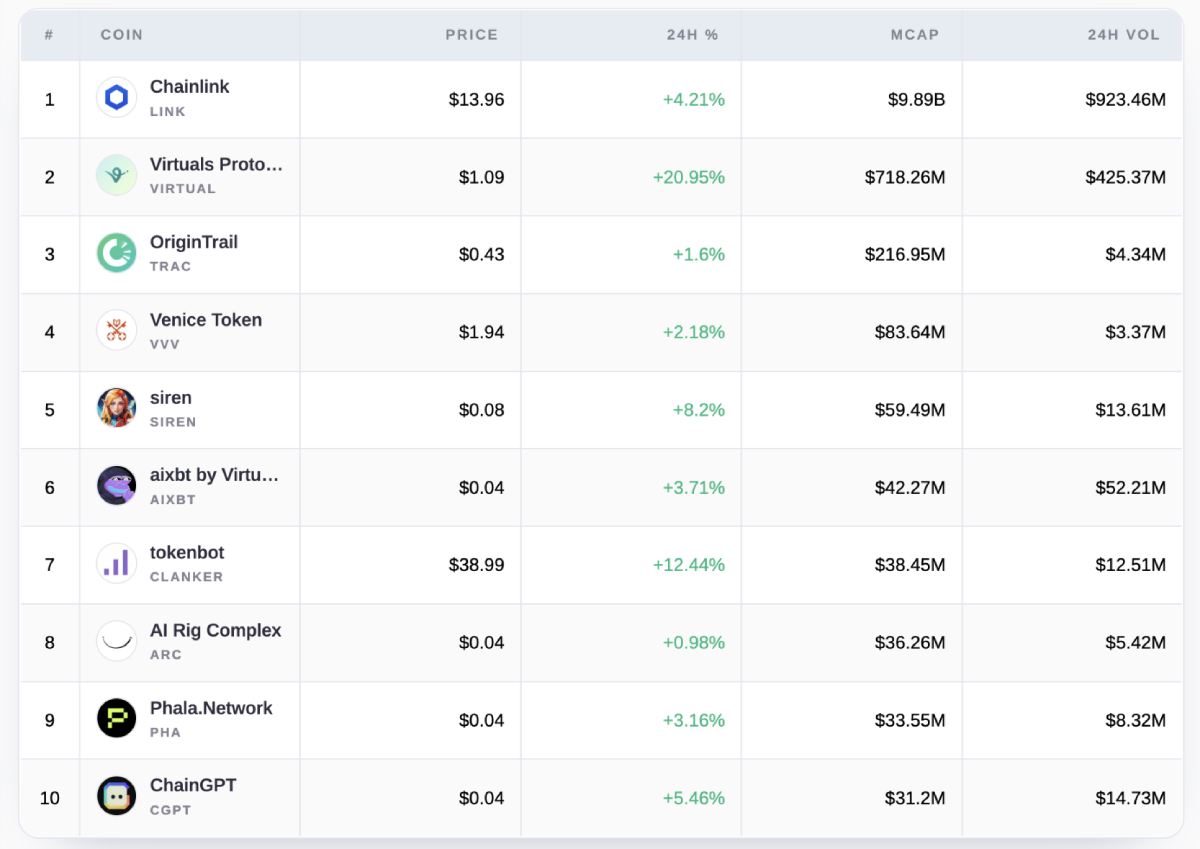
Task: Sort by the MCAP column header
Action: (x=915, y=35)
